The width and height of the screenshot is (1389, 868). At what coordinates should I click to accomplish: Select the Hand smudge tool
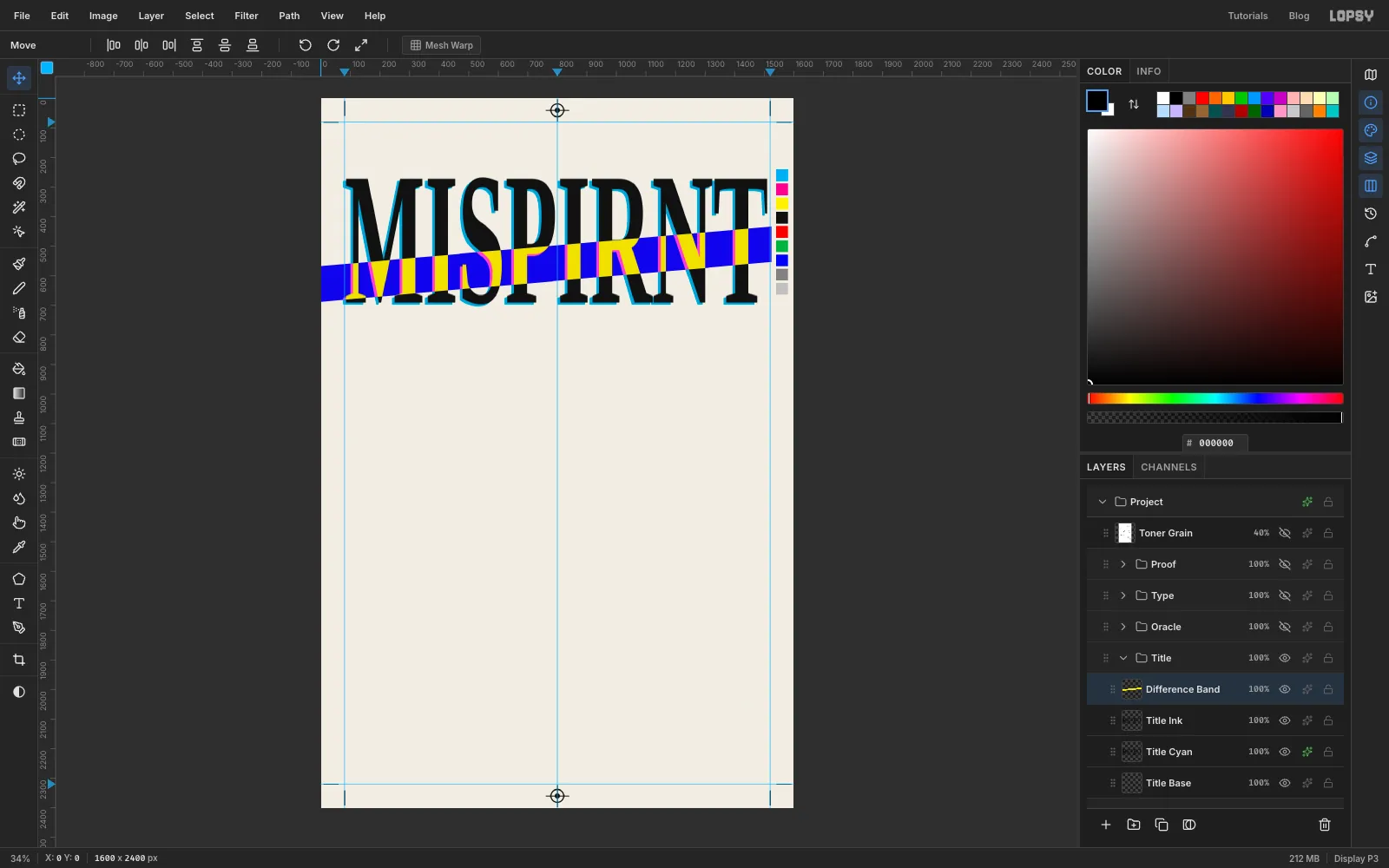[x=19, y=523]
